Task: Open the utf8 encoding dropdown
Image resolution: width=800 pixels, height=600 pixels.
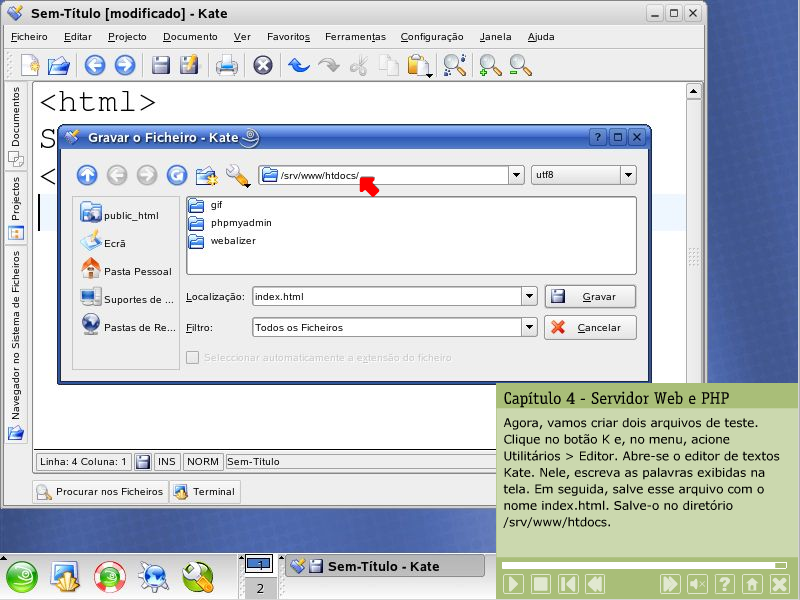Action: 628,176
